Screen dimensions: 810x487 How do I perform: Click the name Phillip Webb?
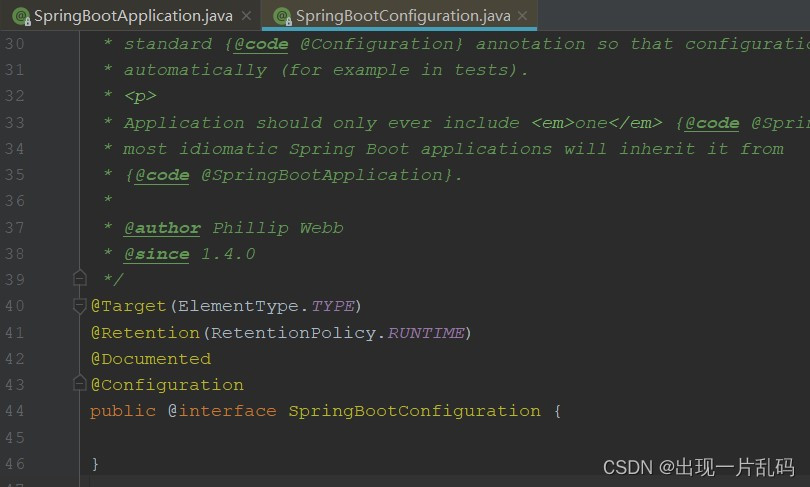click(278, 228)
